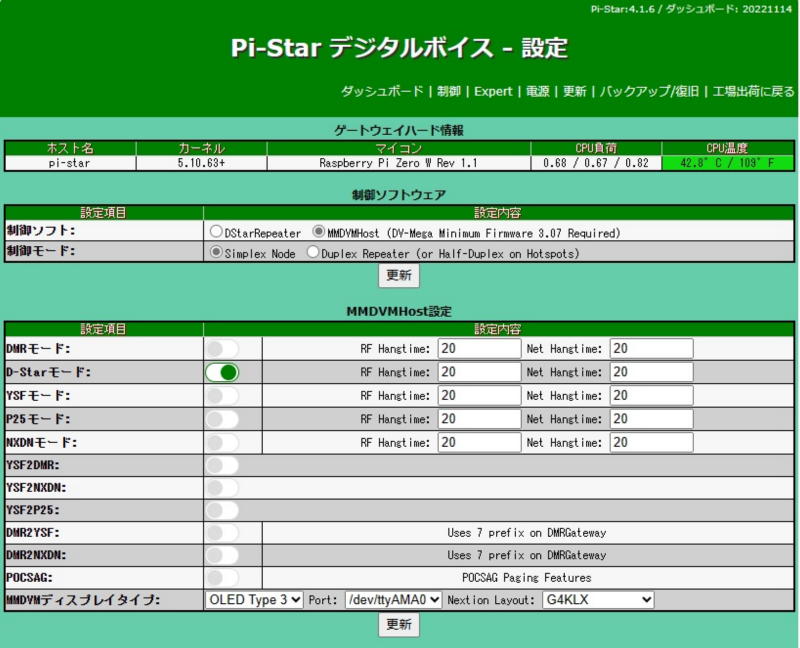Enable the YSFモード toggle

click(x=222, y=396)
